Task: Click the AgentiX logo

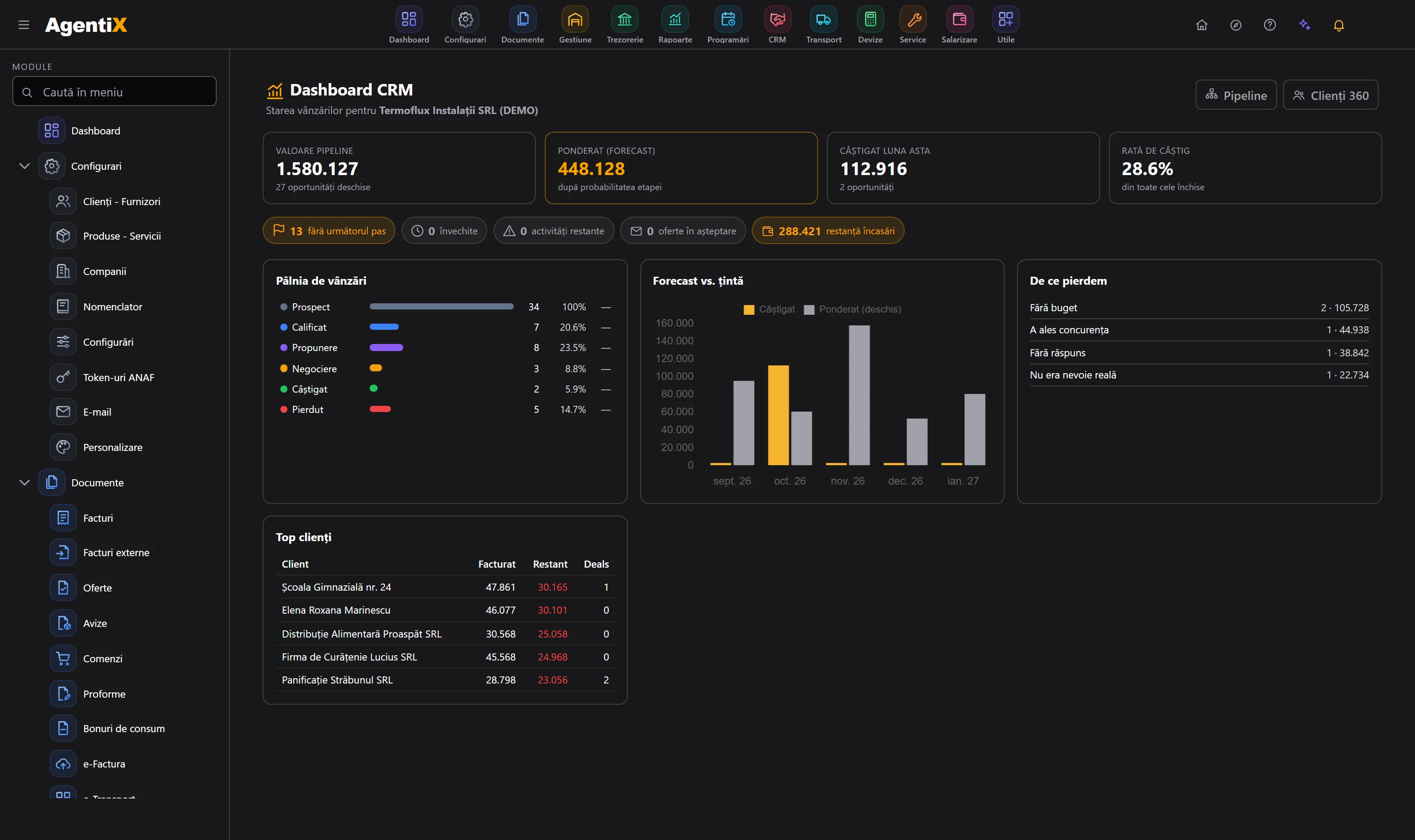Action: point(86,25)
